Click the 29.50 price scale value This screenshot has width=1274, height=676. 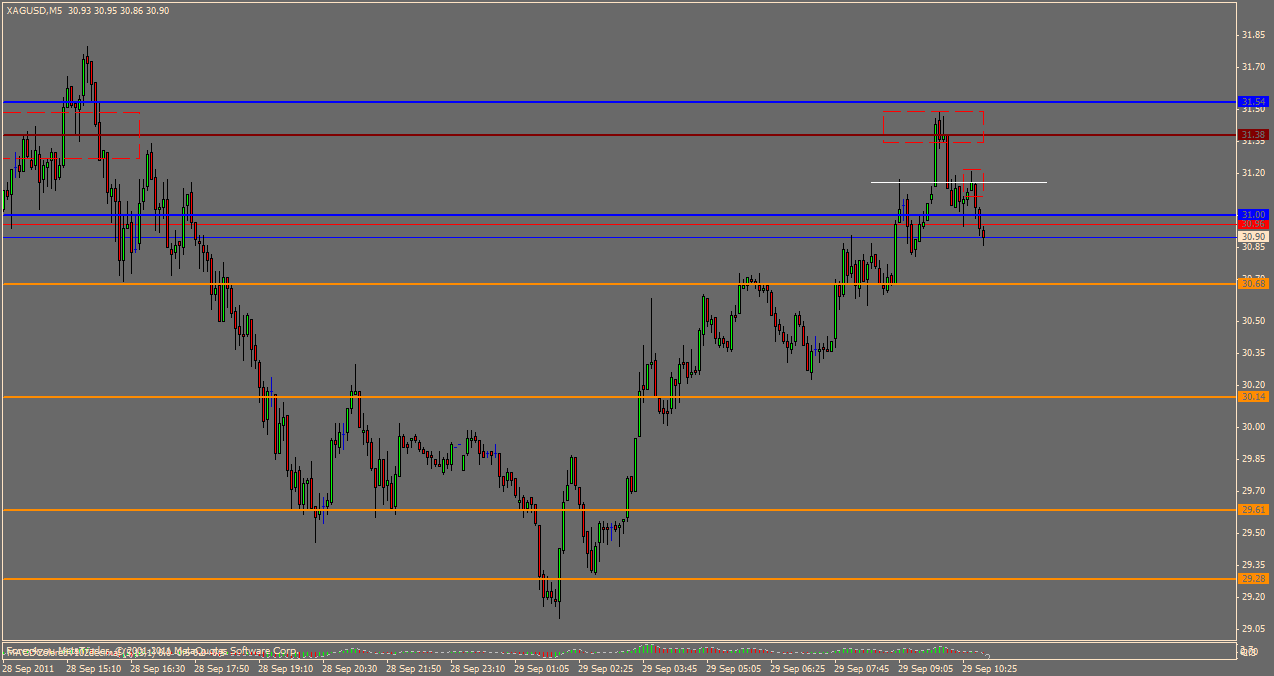(x=1253, y=533)
